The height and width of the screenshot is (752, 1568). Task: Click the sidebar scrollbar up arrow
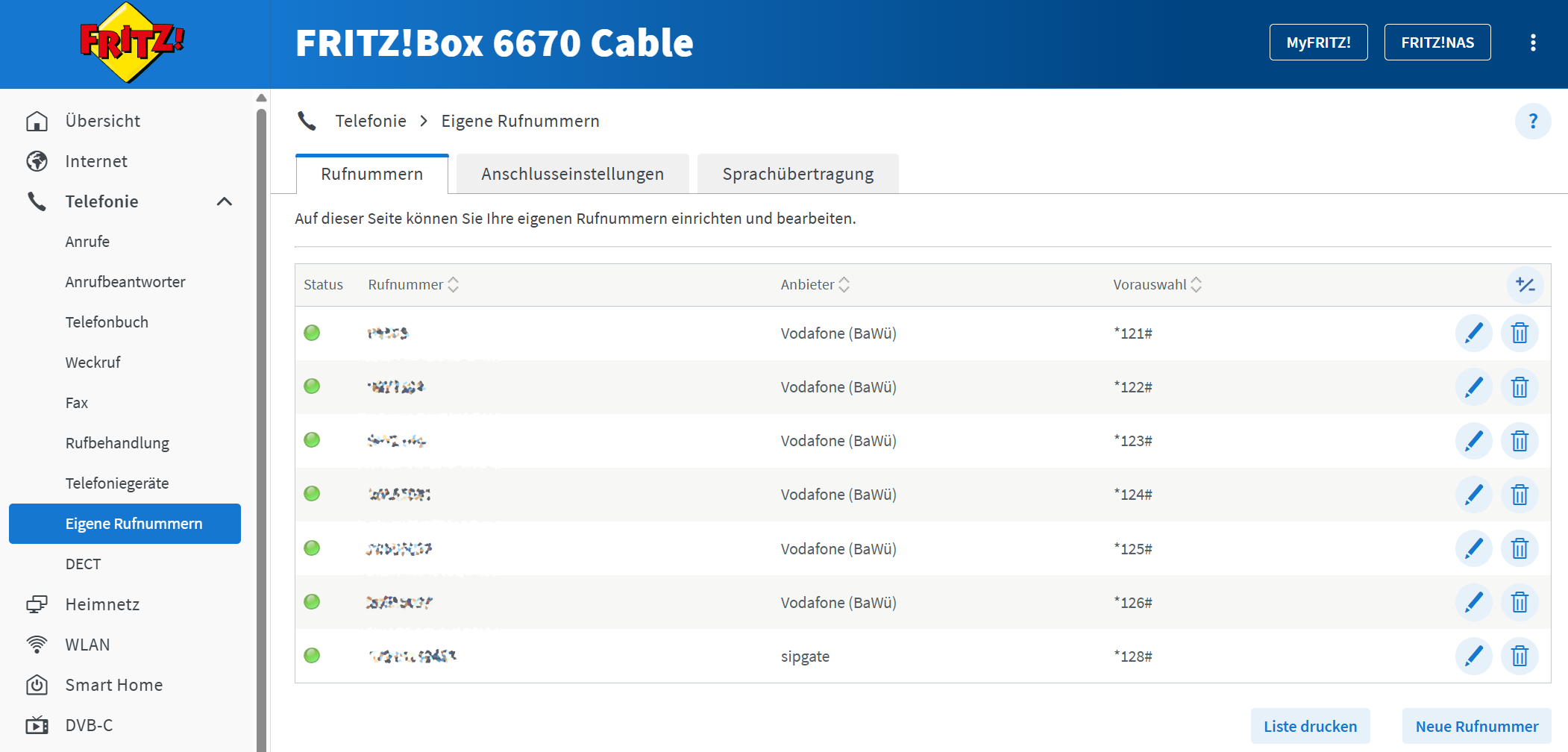pyautogui.click(x=261, y=98)
